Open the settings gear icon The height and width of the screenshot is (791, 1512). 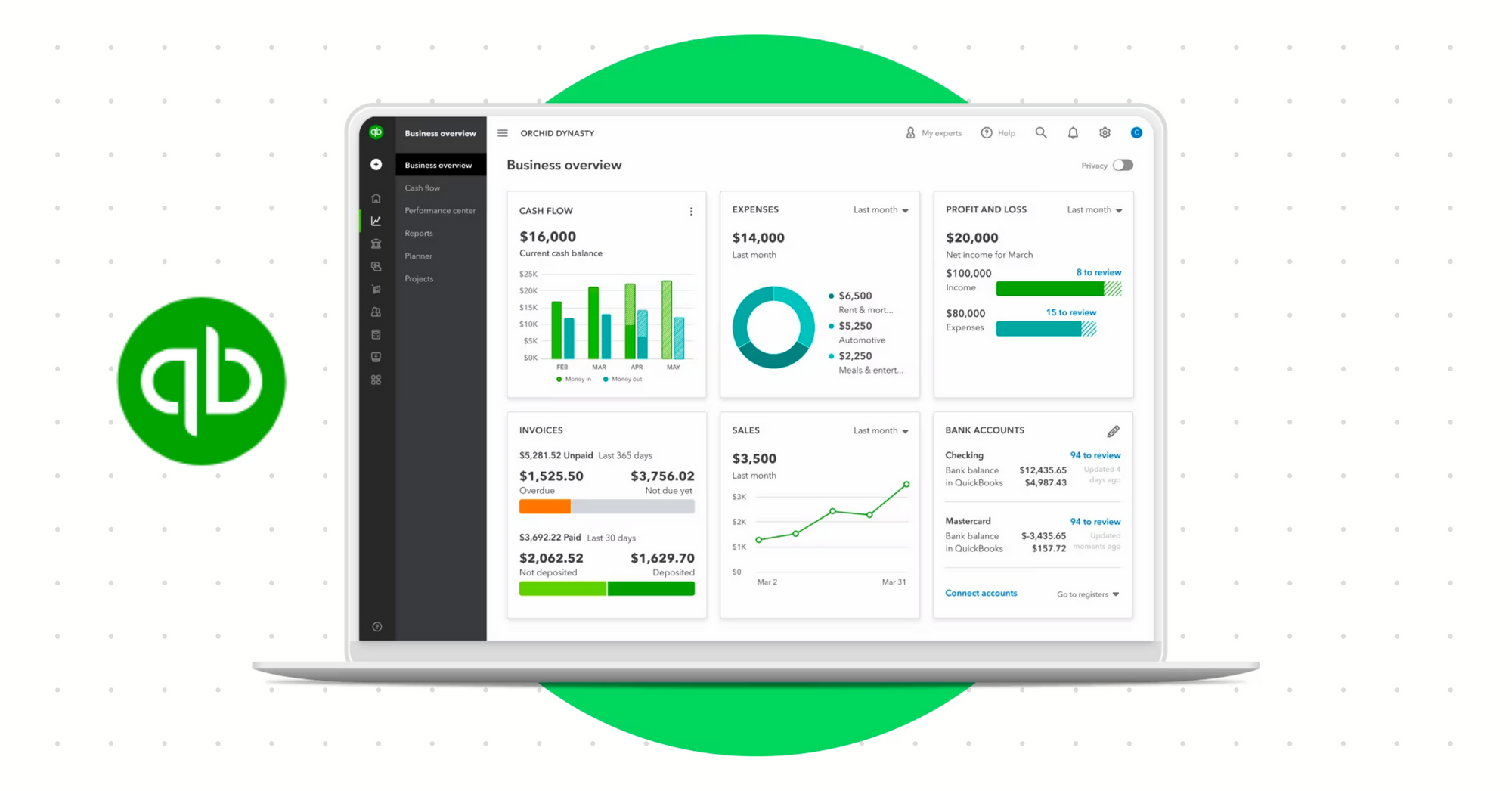1105,133
